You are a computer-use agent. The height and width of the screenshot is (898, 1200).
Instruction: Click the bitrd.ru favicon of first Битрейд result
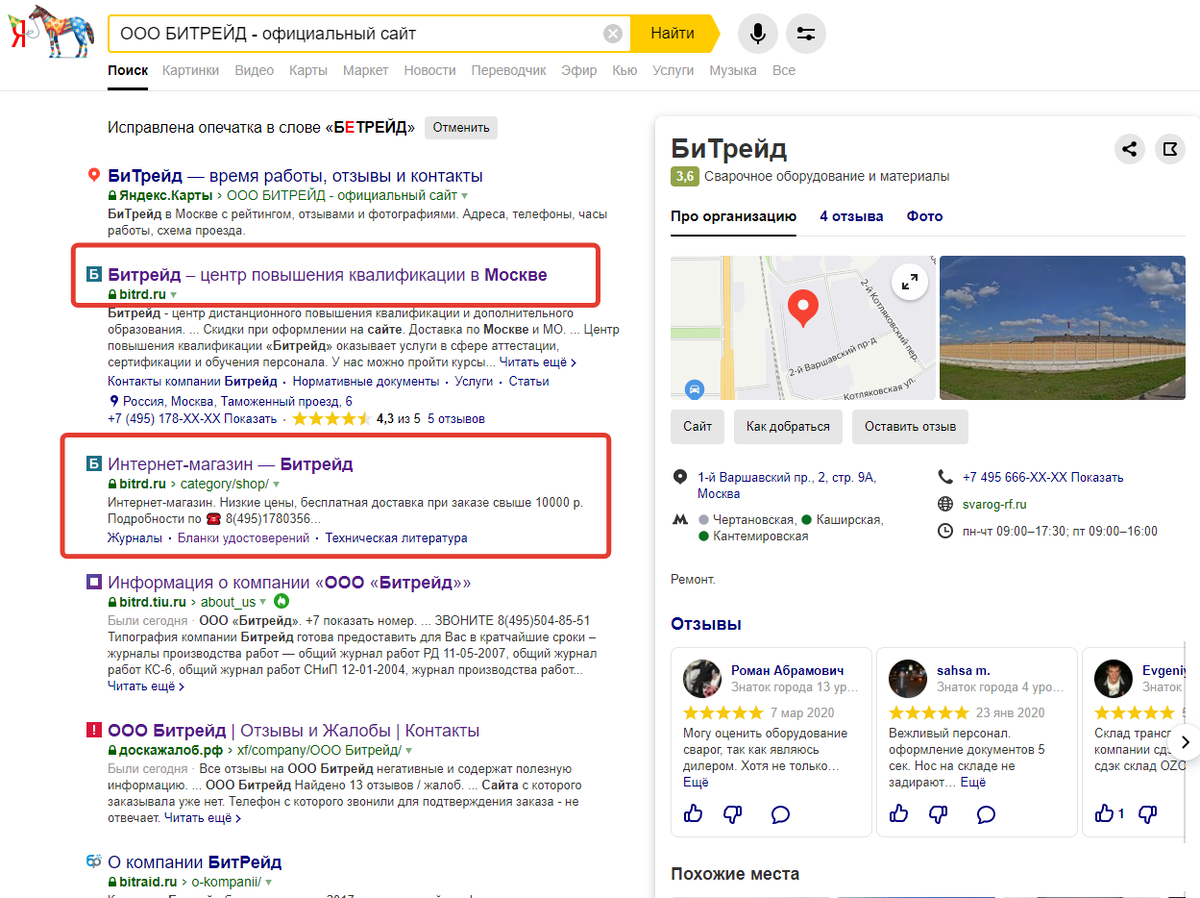click(94, 275)
